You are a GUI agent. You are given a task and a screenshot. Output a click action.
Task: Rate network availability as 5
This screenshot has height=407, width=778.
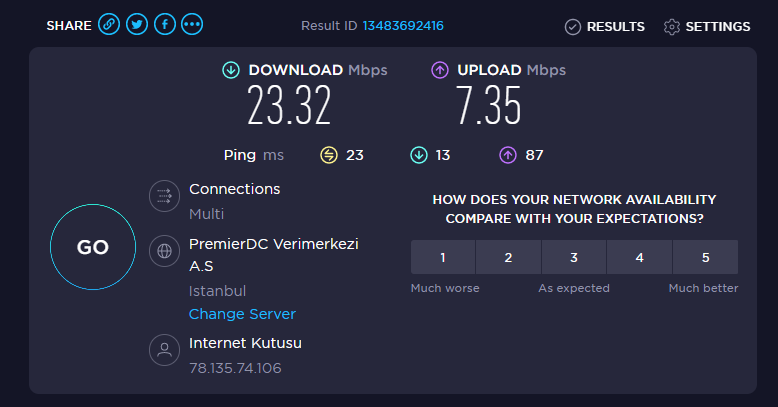click(706, 257)
